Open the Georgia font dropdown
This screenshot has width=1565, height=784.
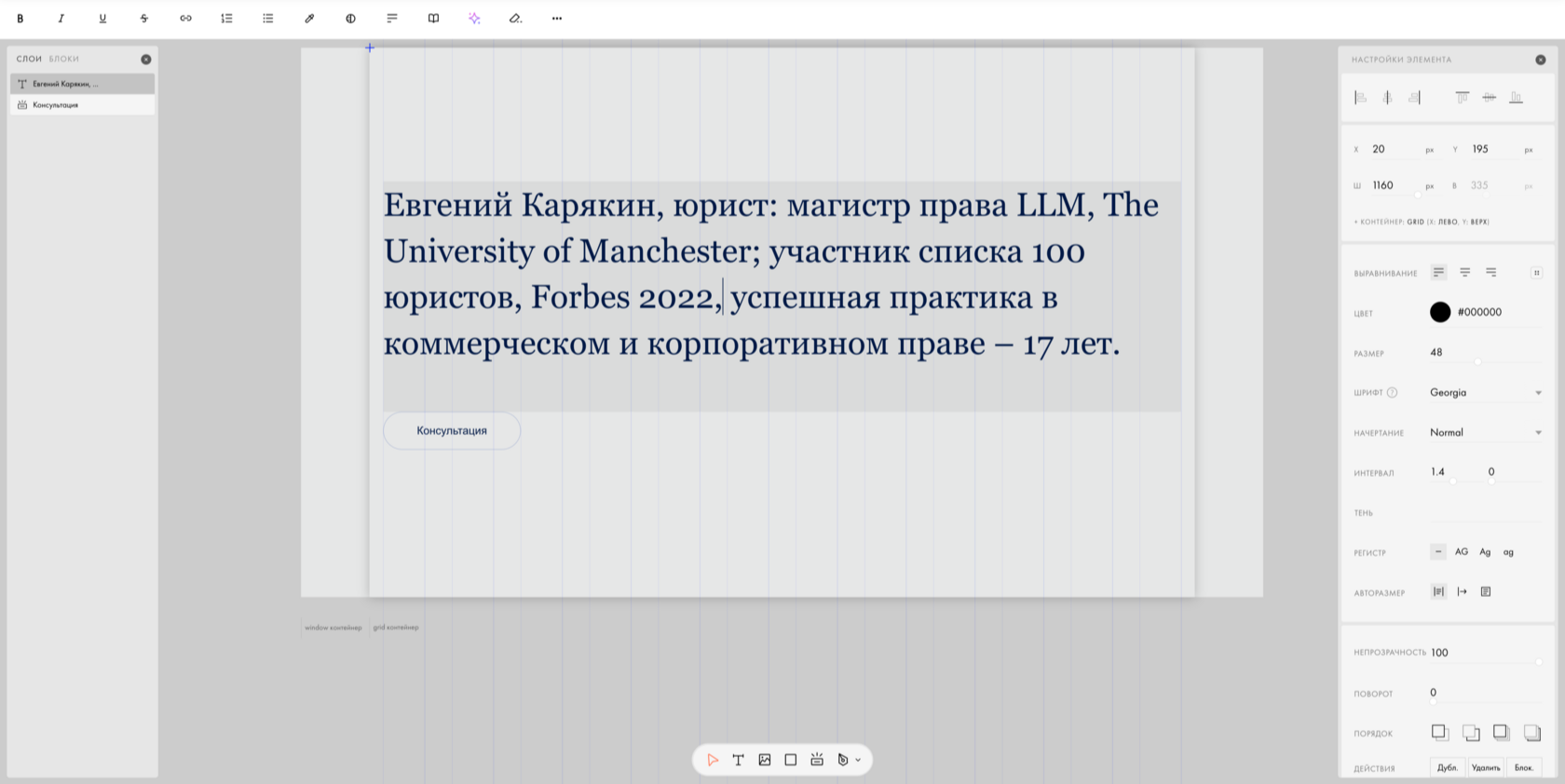[1486, 393]
